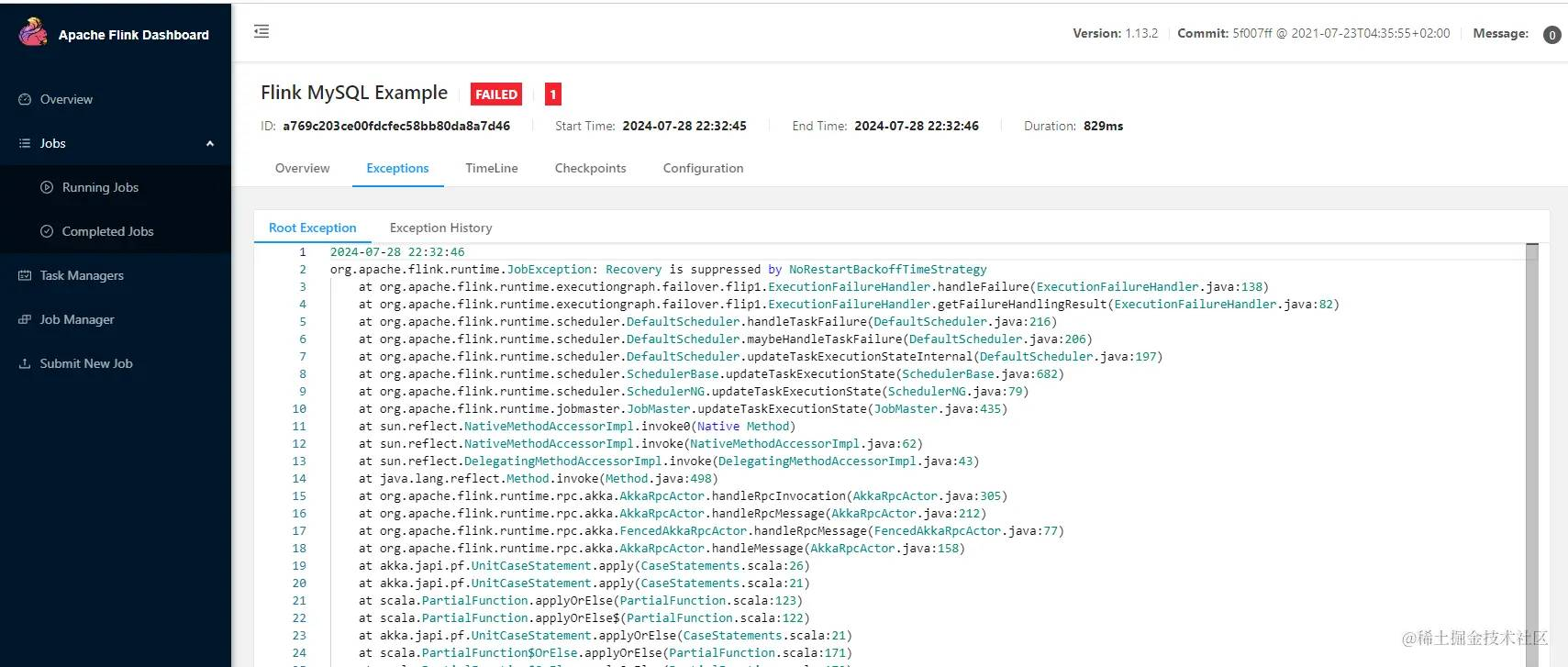The width and height of the screenshot is (1568, 667).
Task: Open Submit New Job page
Action: pos(86,363)
